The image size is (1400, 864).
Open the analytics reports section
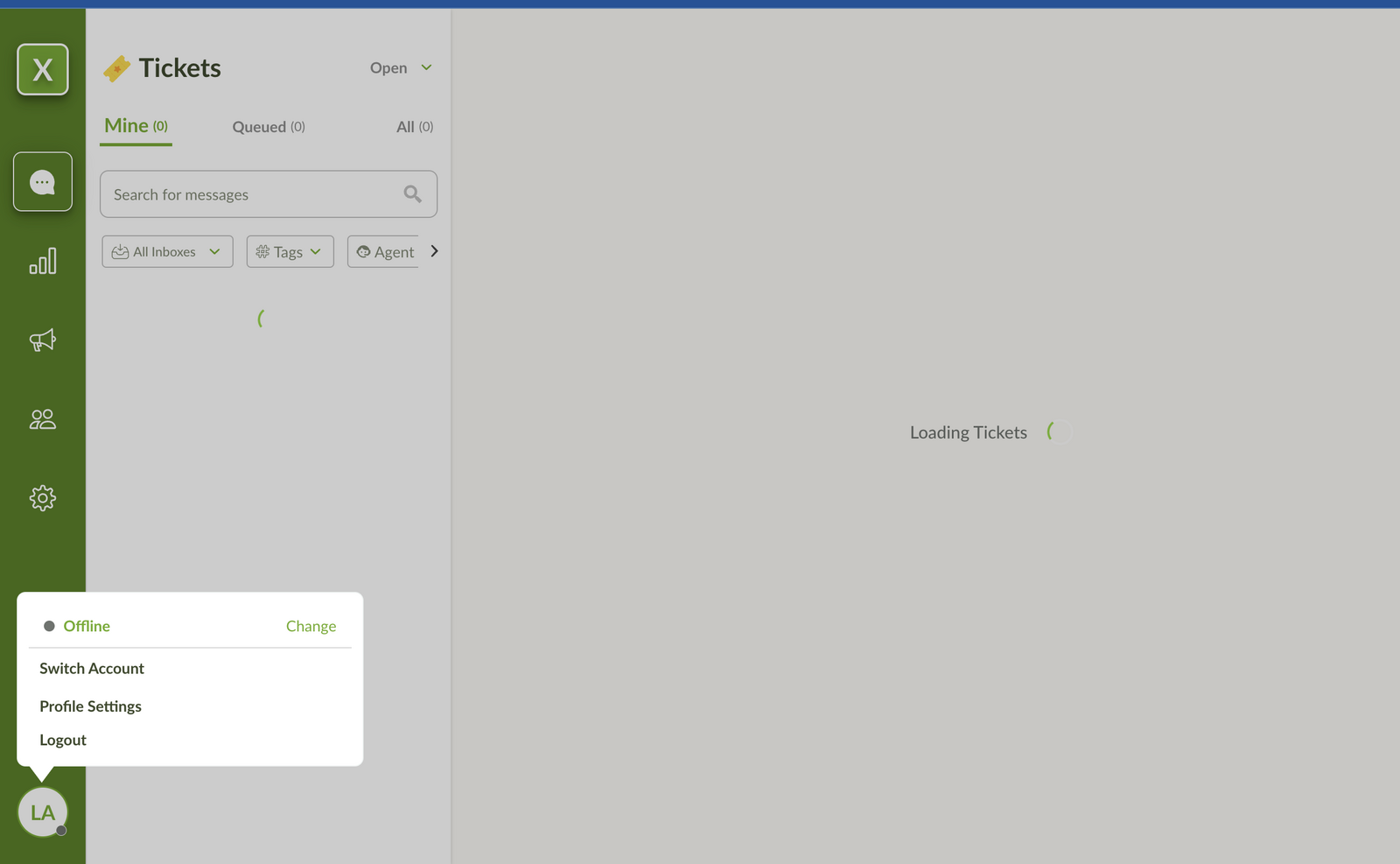(x=42, y=260)
